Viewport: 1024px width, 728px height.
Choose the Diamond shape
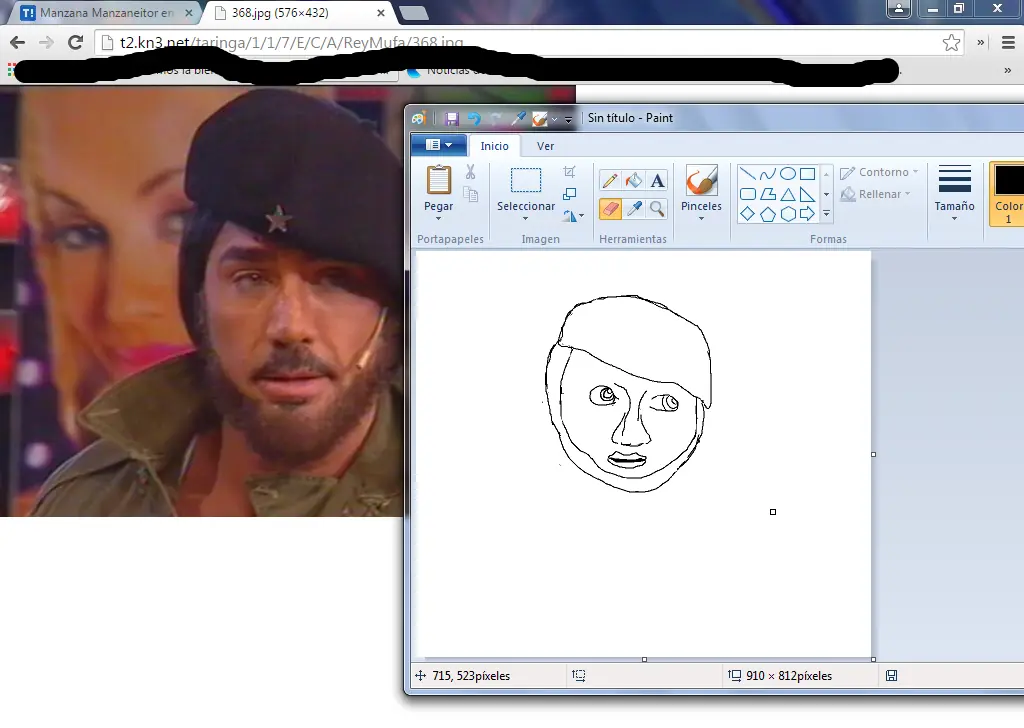click(x=748, y=214)
